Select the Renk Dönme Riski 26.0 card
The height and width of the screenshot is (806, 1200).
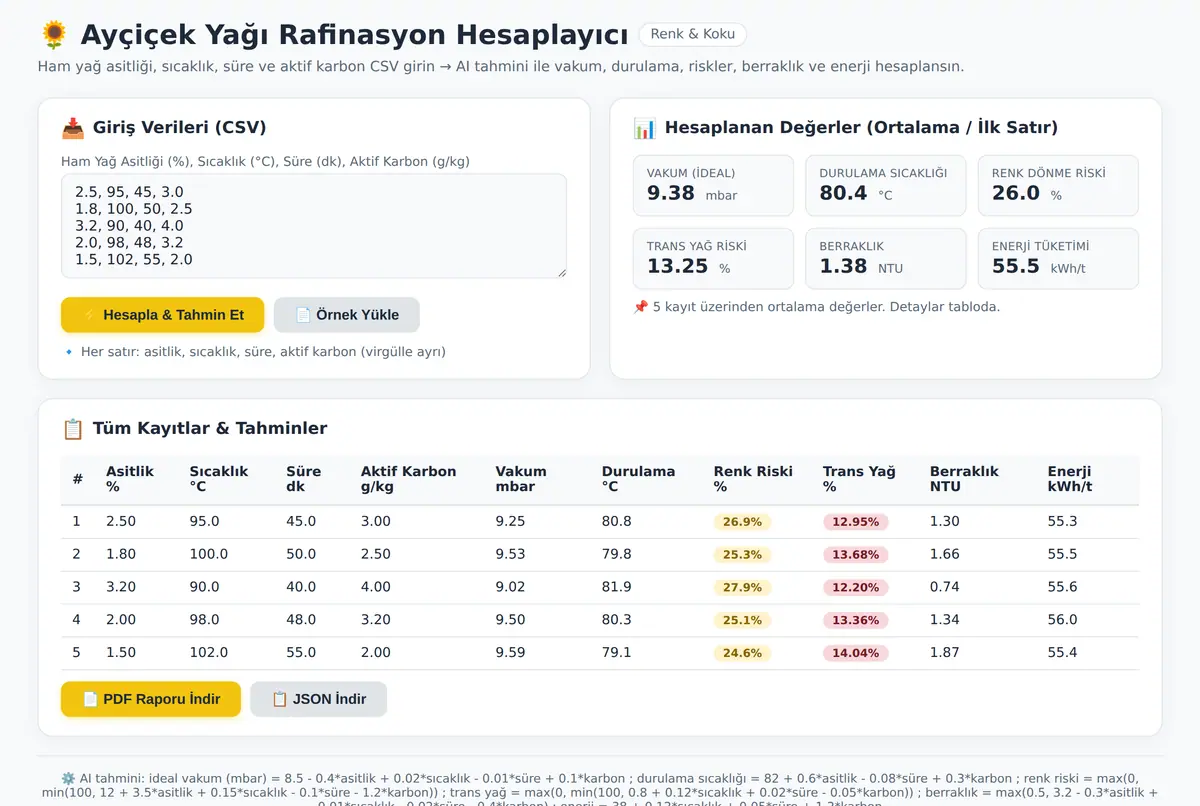coord(1058,185)
